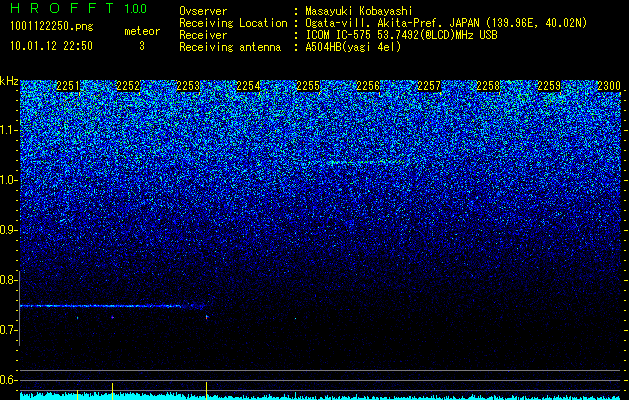Click the 2254 time marker
The width and height of the screenshot is (629, 400).
(x=248, y=85)
